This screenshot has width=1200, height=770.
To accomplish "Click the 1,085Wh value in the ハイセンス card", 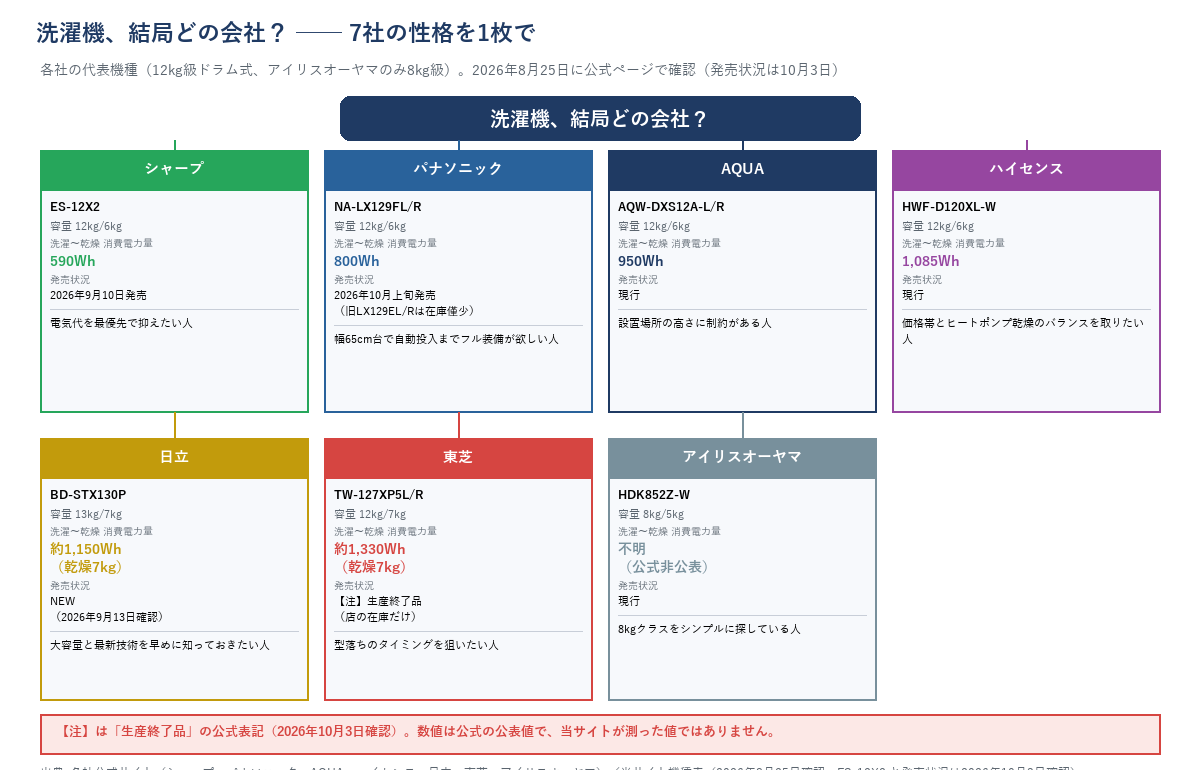I will pos(931,261).
